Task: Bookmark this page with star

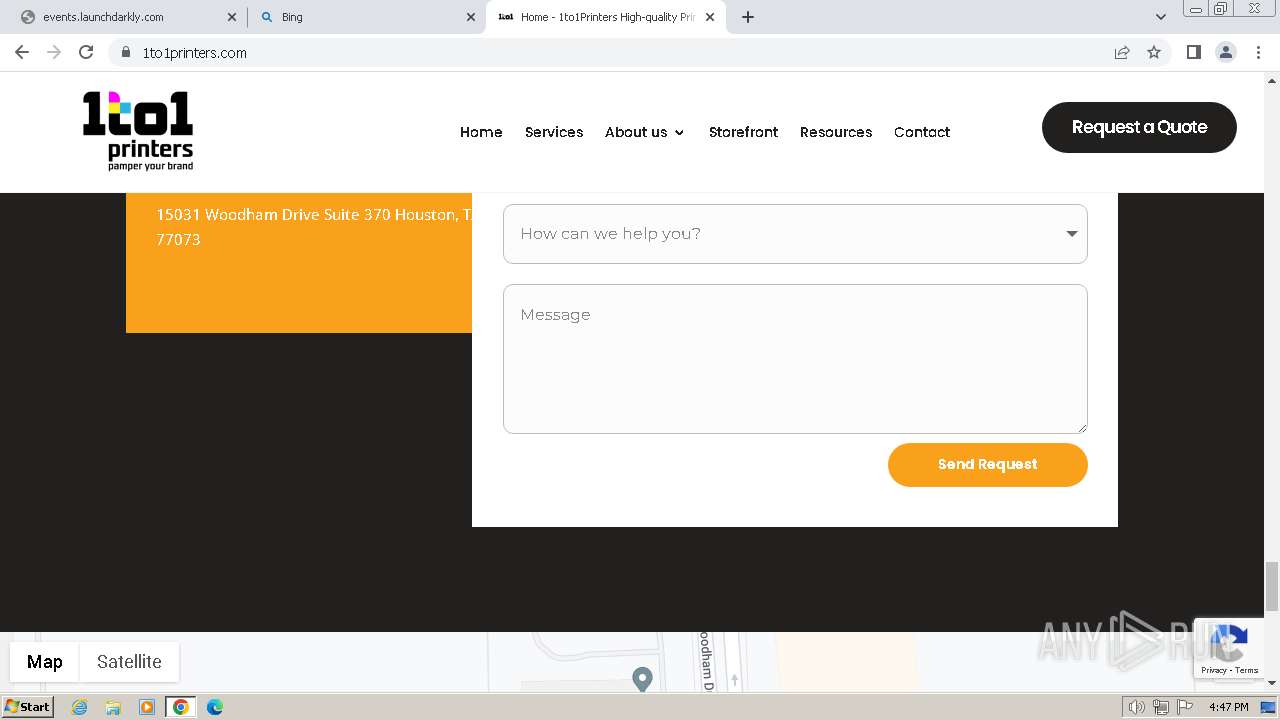Action: [1154, 53]
